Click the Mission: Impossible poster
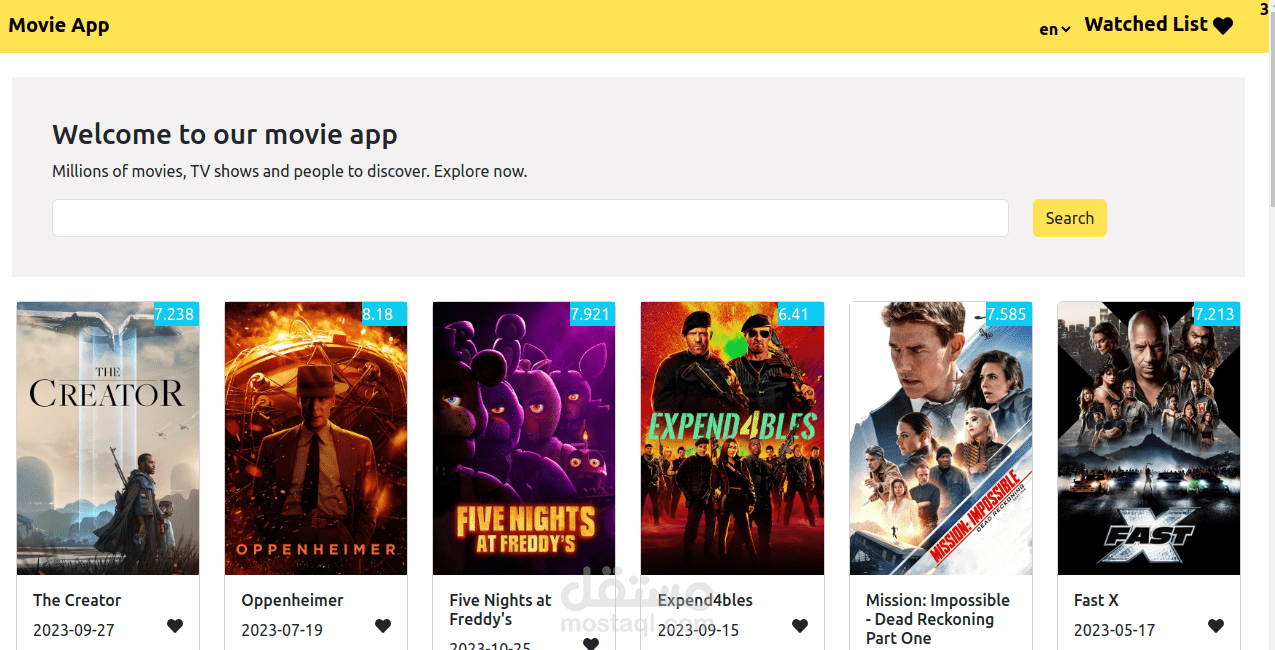Viewport: 1275px width, 650px height. [940, 438]
